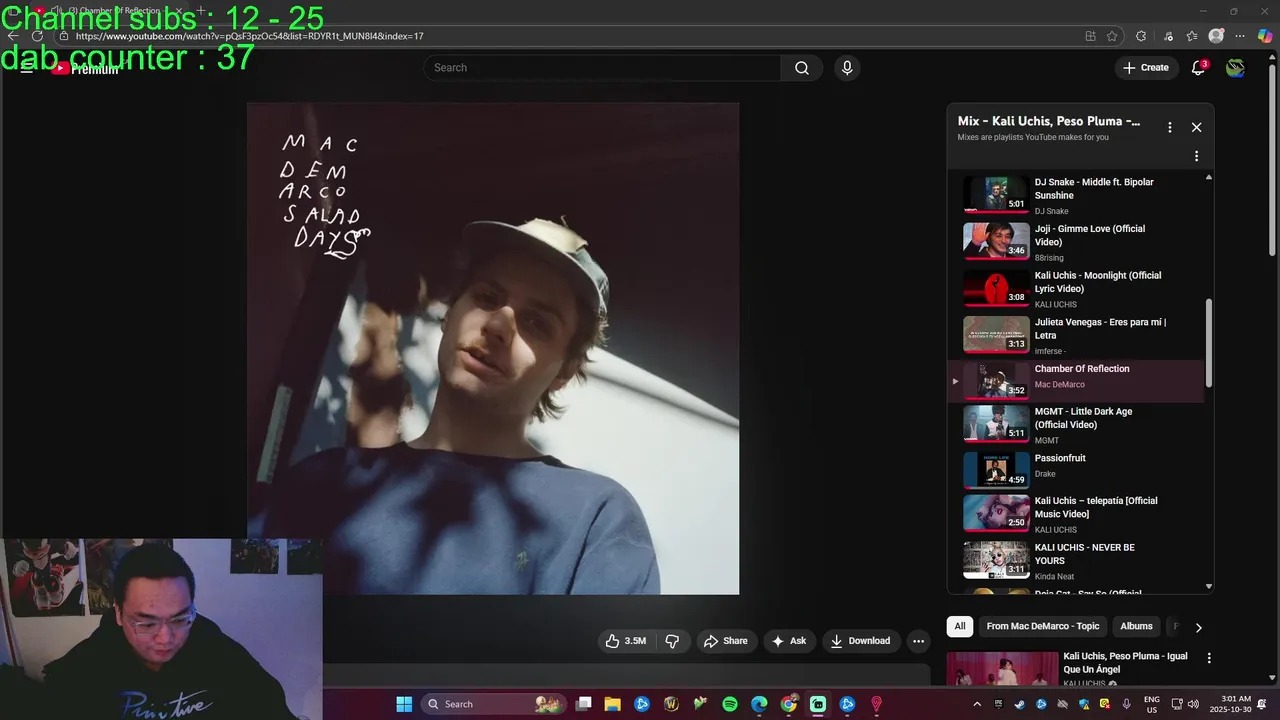1280x720 pixels.
Task: Select the All filter chip
Action: 960,626
